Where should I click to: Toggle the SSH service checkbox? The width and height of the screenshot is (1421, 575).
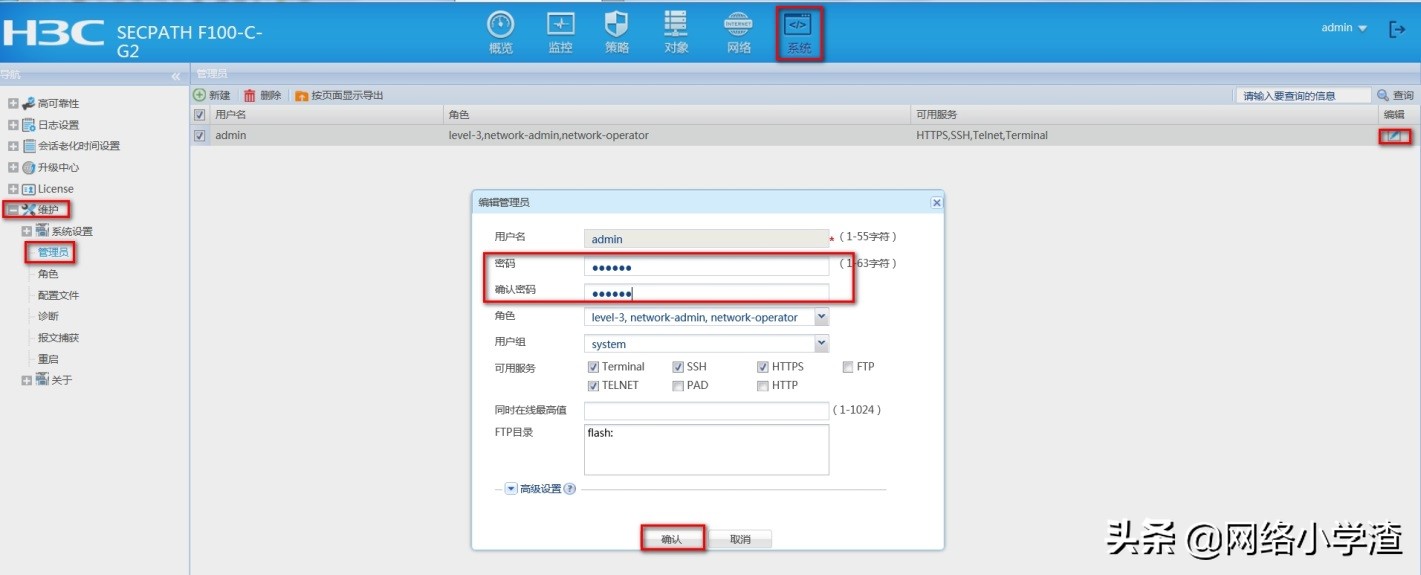tap(678, 367)
